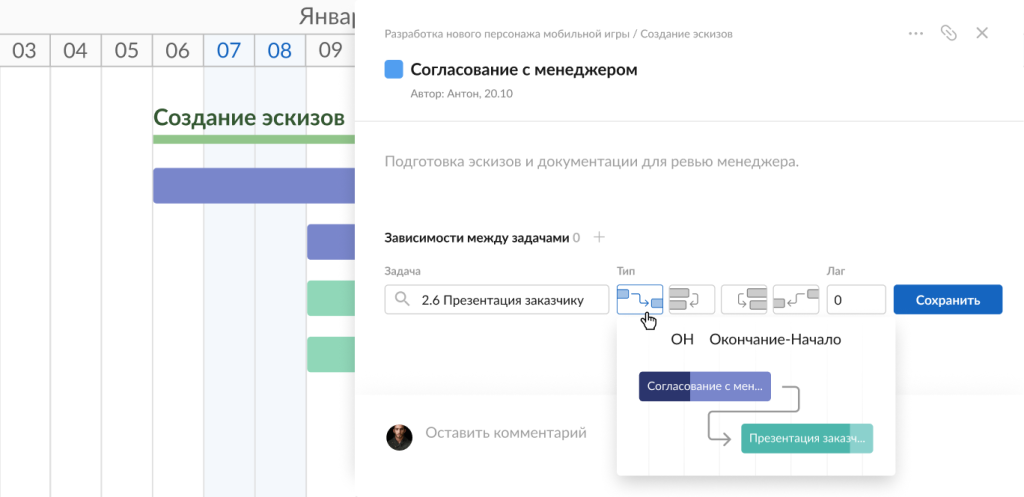Click the task search field «2.6 Презентация заказчику»
This screenshot has width=1024, height=497.
click(496, 300)
